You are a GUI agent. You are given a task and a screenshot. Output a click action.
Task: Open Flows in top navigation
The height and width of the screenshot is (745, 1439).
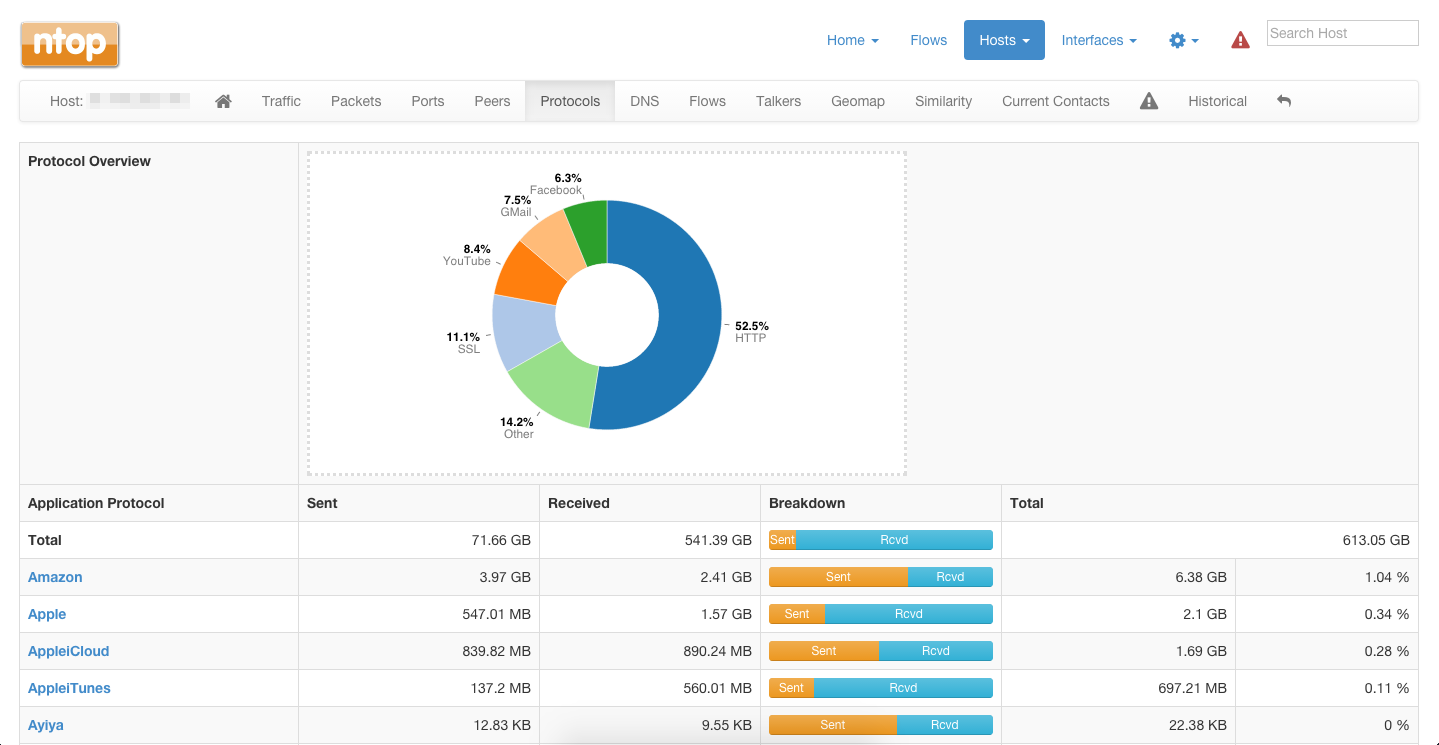coord(929,40)
